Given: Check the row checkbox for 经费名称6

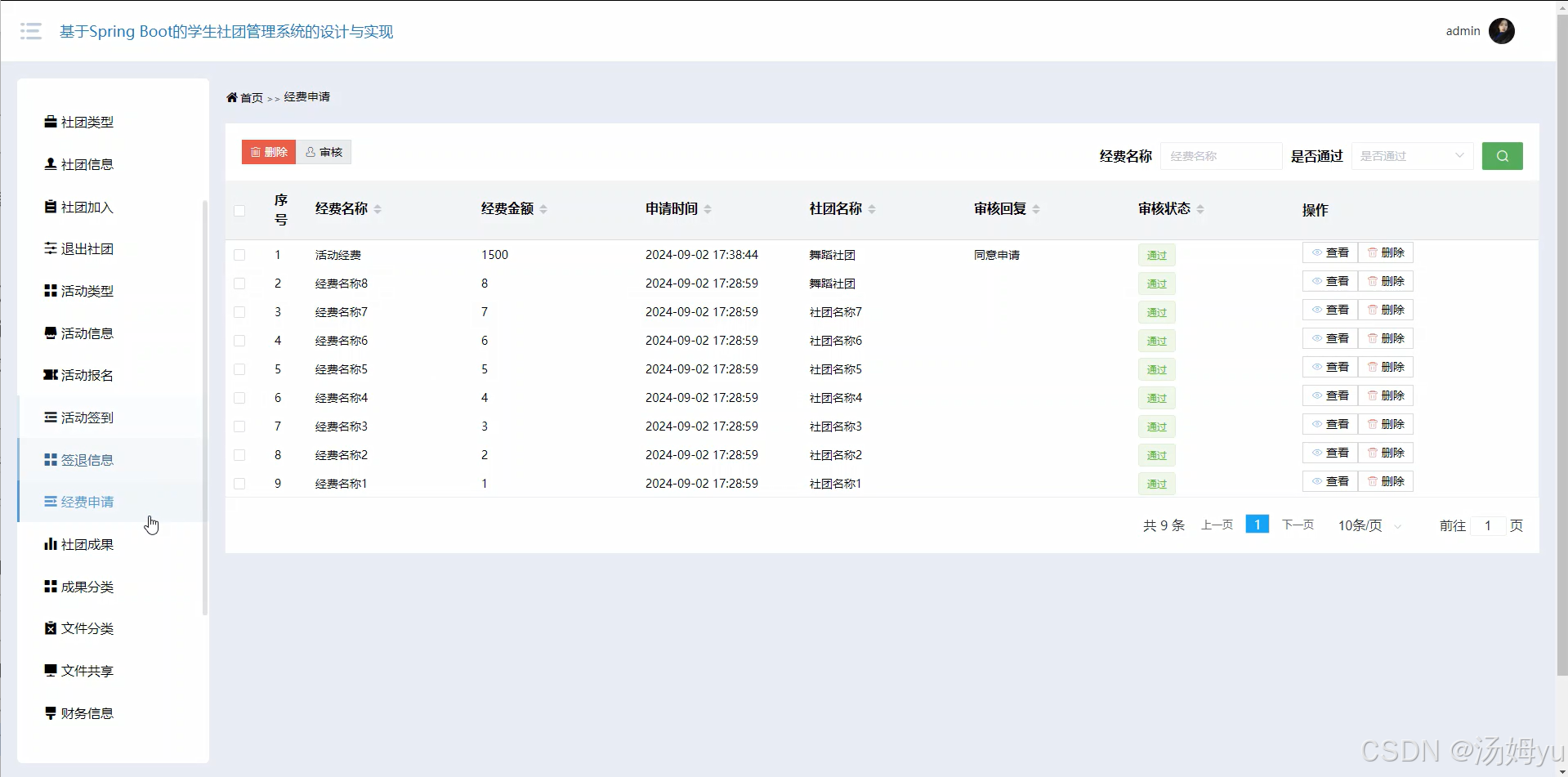Looking at the screenshot, I should click(x=239, y=341).
